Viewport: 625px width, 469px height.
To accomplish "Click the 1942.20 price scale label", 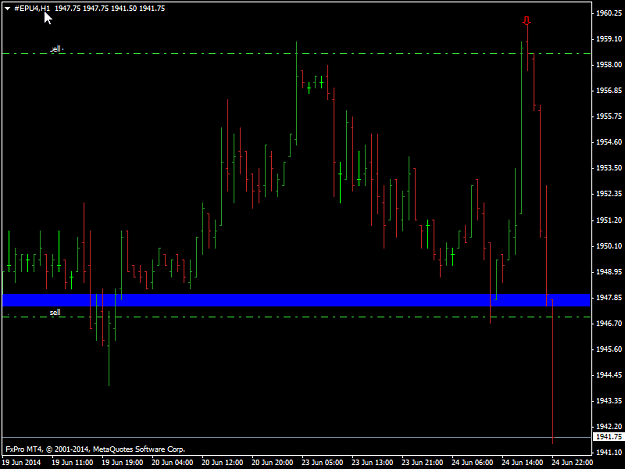I will pos(609,426).
